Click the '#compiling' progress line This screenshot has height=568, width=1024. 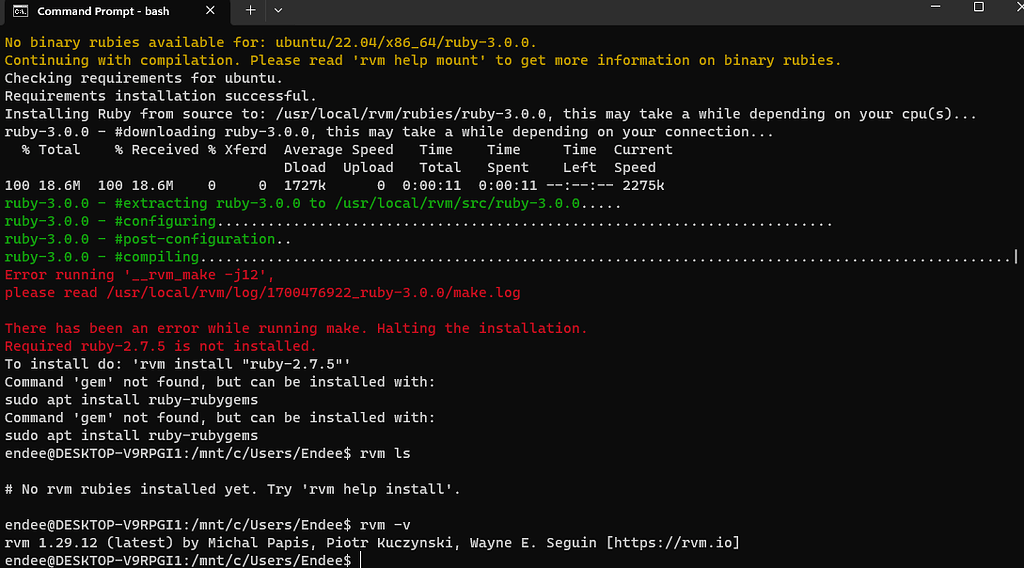511,257
